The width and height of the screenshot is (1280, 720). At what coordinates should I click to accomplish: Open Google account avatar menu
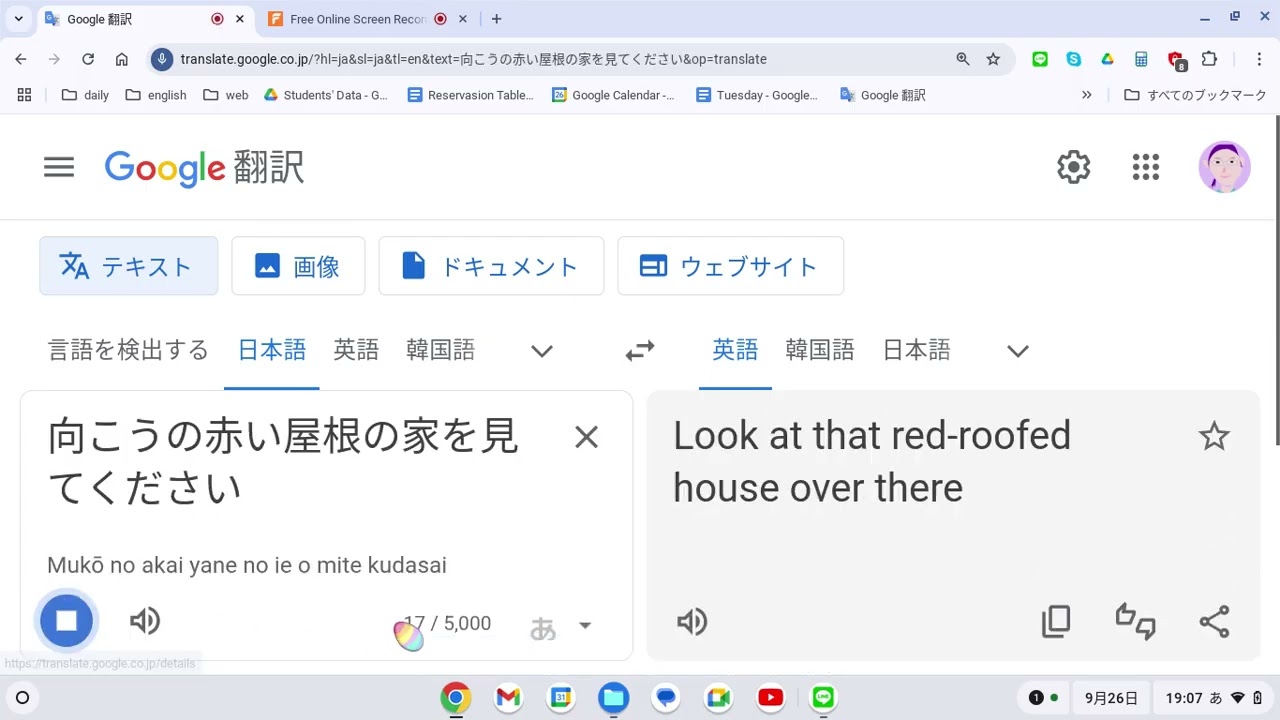[x=1224, y=167]
